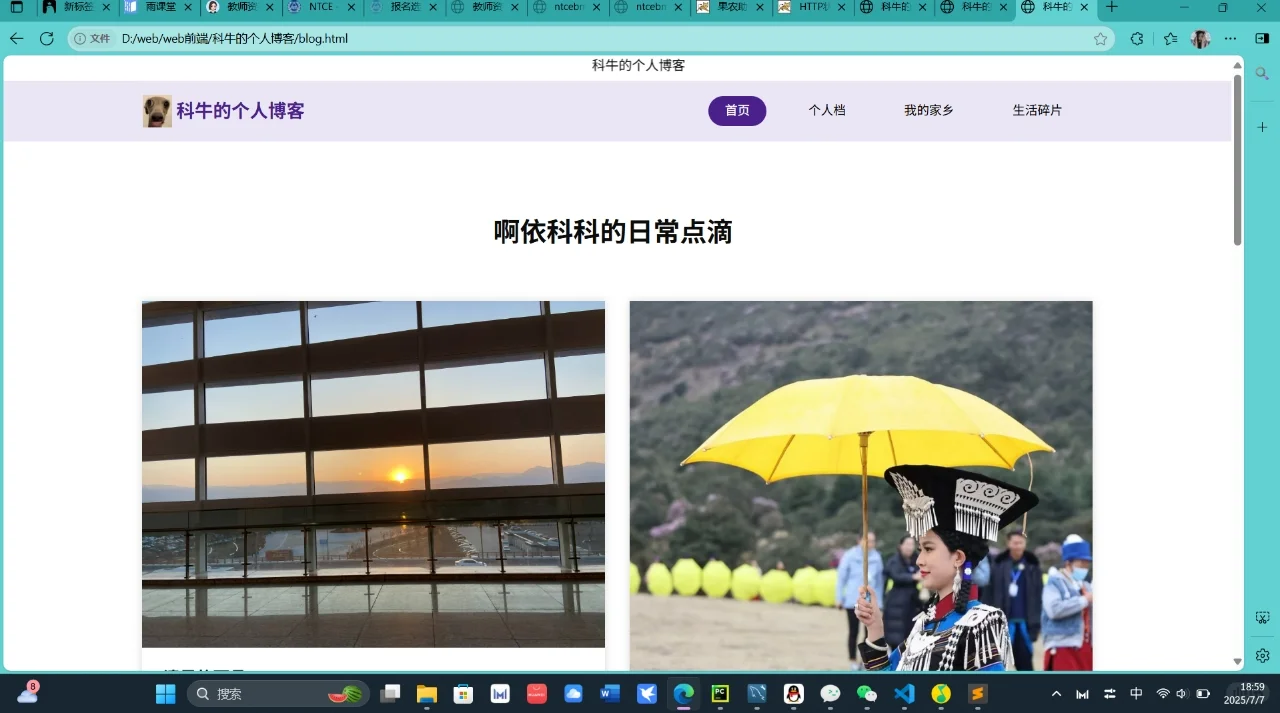The height and width of the screenshot is (713, 1280).
Task: Switch to the HTTP browser tab
Action: click(807, 7)
